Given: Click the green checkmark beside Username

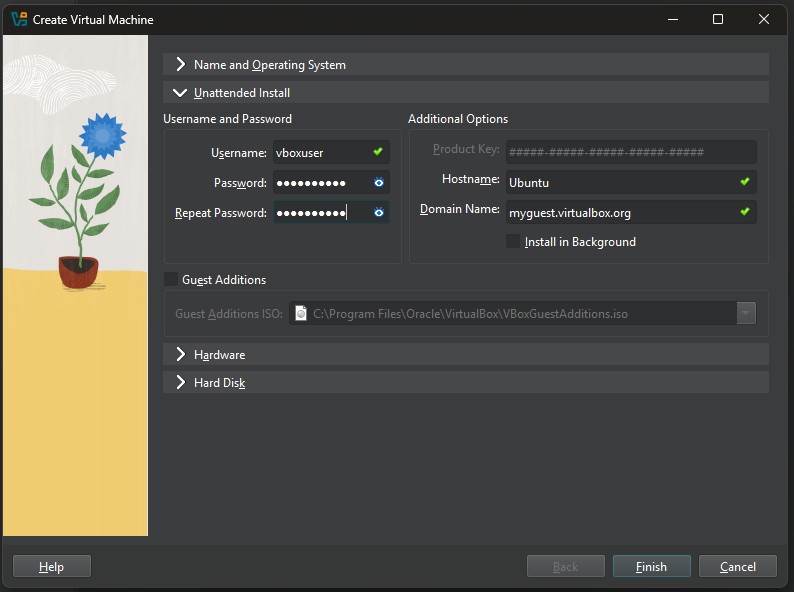Looking at the screenshot, I should coord(378,152).
